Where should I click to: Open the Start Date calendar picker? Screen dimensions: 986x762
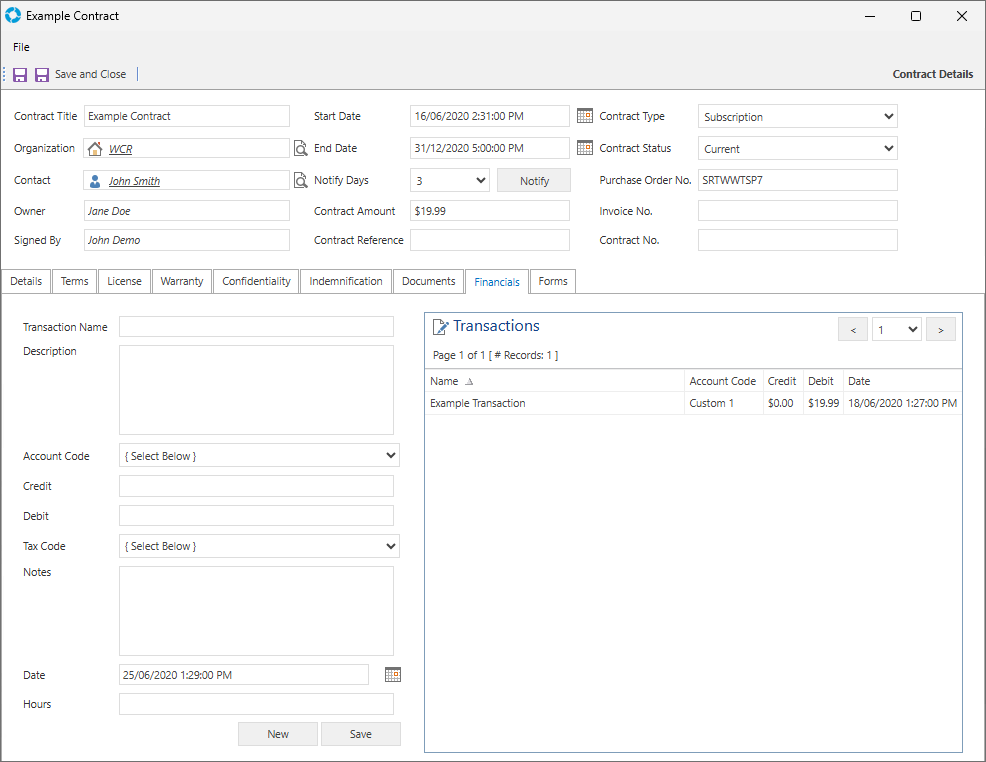tap(585, 116)
